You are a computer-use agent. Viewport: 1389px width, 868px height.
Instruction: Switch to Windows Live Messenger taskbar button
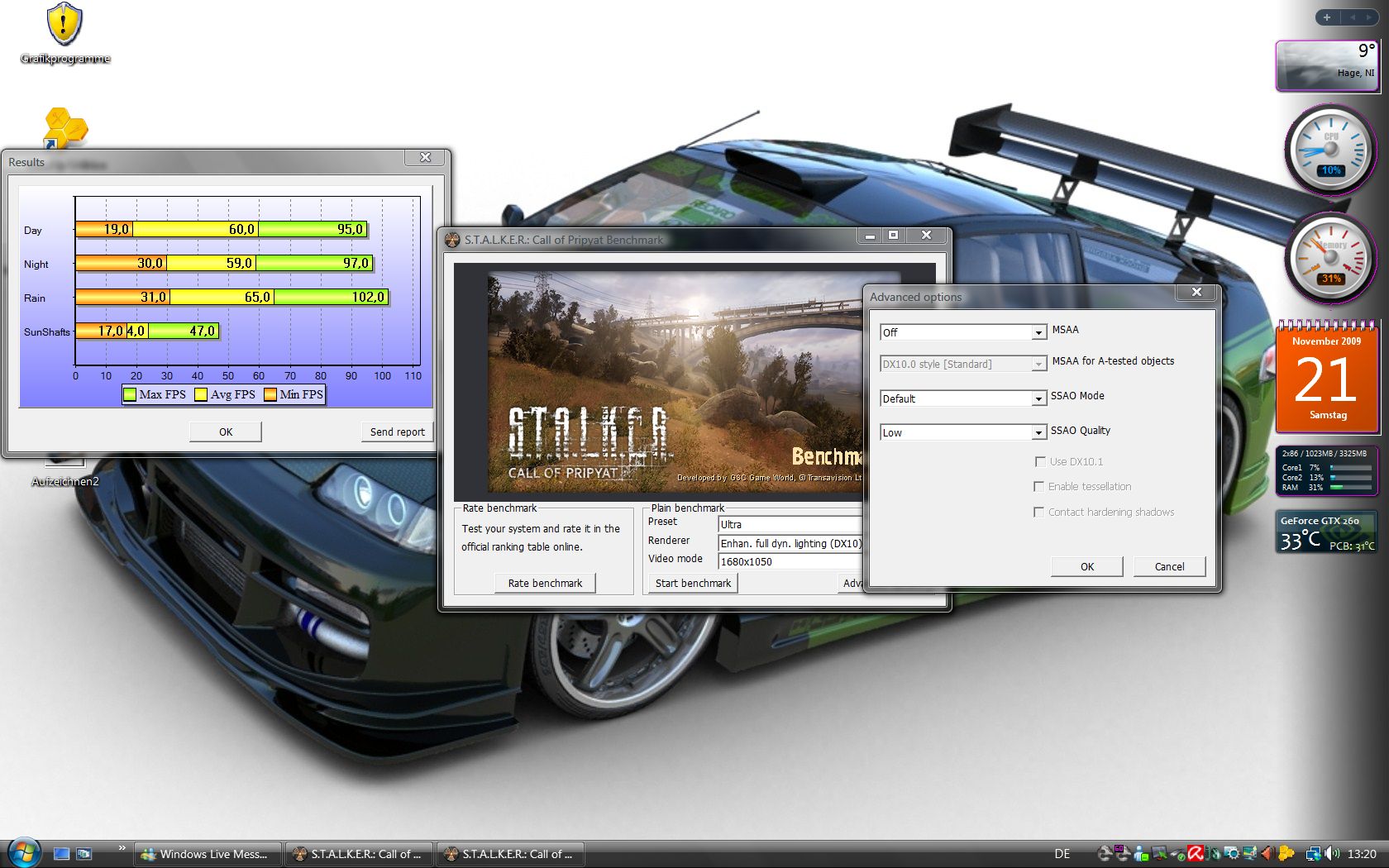point(207,854)
